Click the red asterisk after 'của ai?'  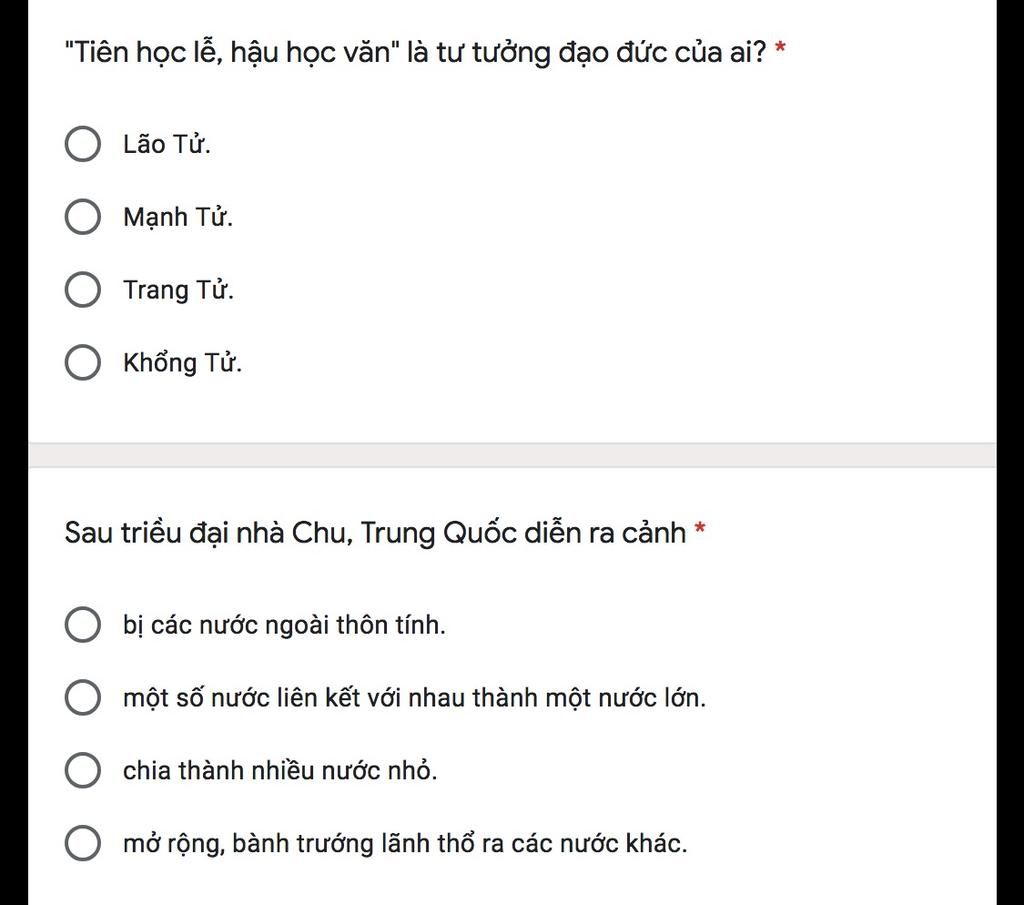click(780, 48)
